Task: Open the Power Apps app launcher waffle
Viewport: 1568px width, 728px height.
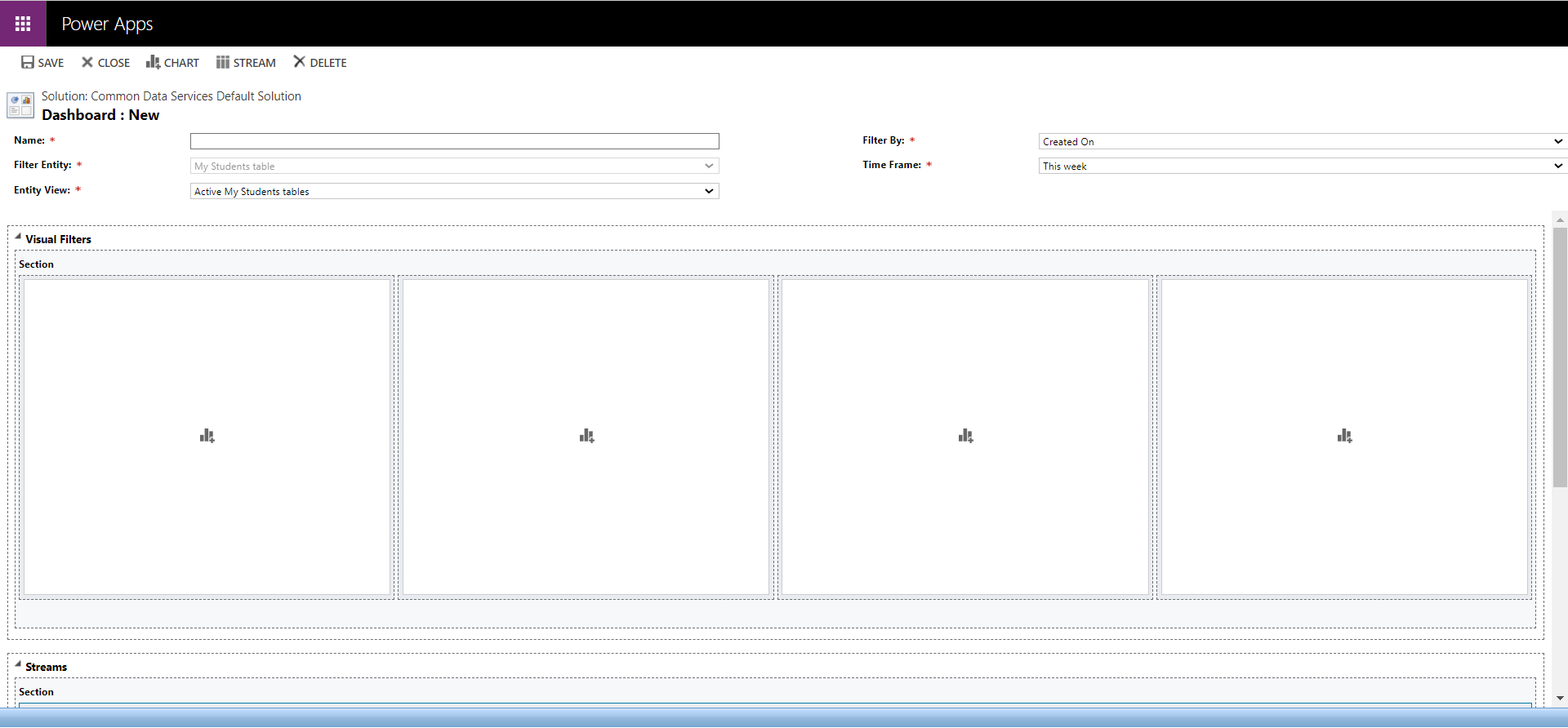Action: (x=23, y=24)
